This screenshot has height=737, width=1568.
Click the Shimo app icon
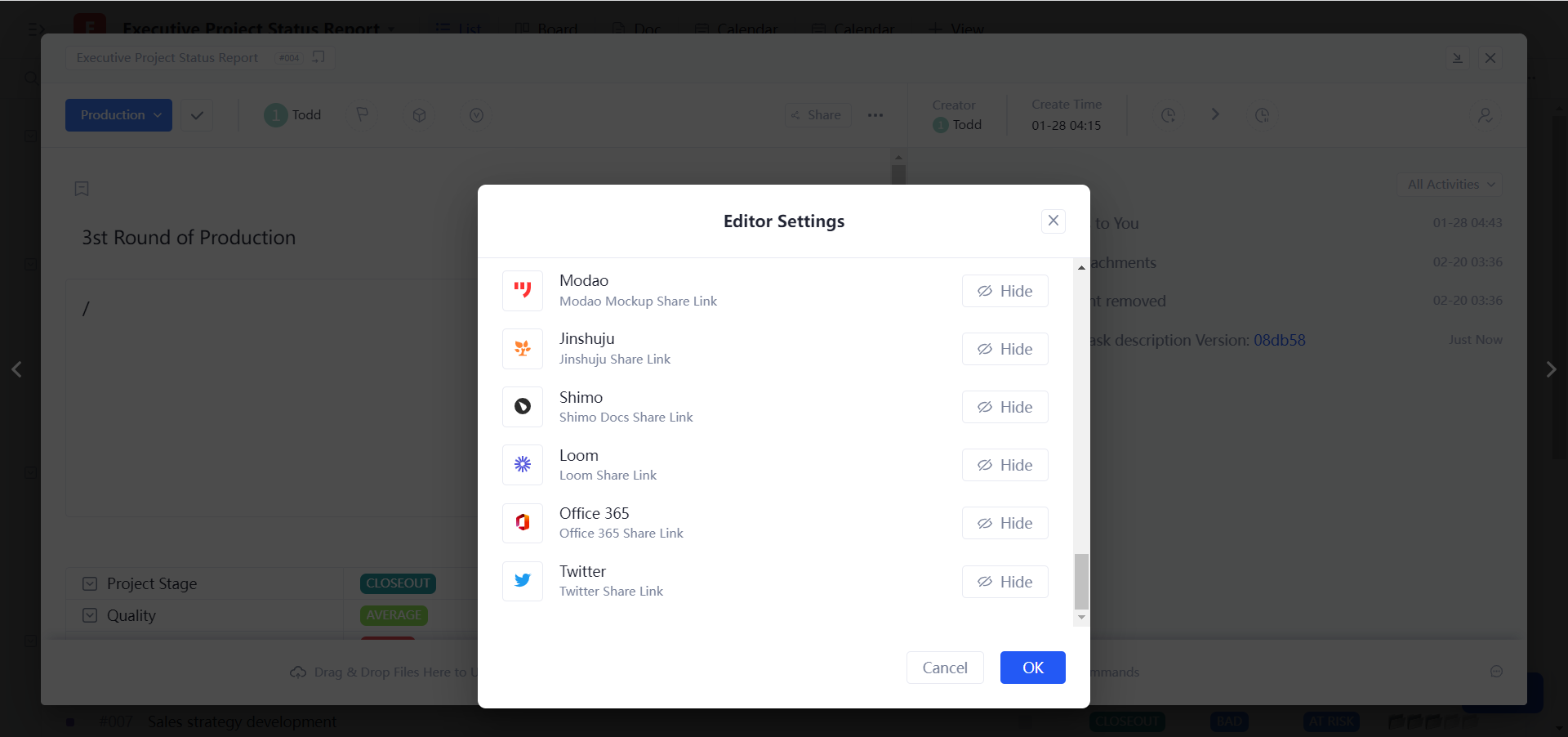tap(523, 407)
